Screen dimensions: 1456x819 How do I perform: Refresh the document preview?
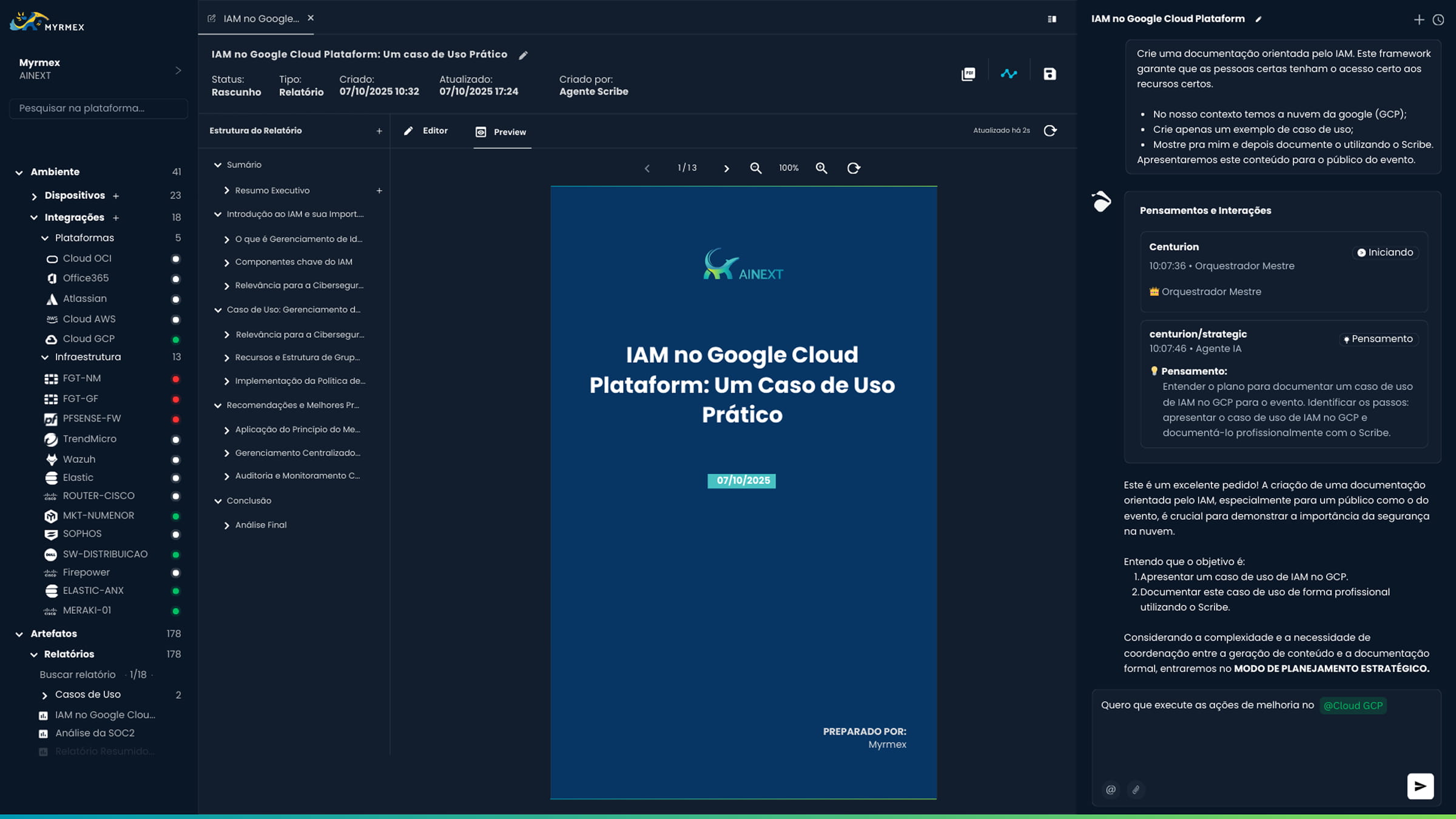point(854,168)
